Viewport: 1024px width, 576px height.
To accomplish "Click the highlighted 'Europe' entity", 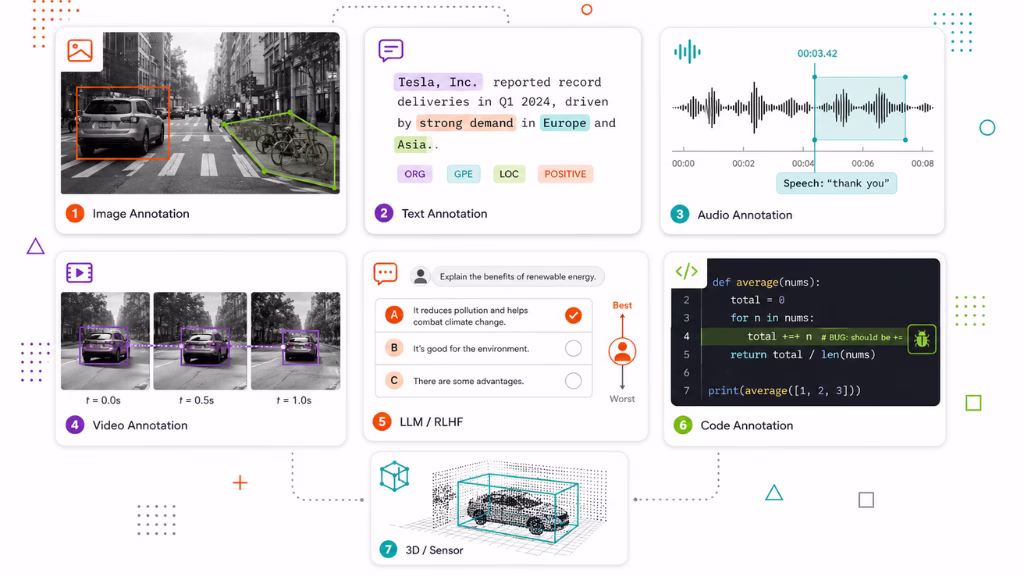I will tap(564, 123).
